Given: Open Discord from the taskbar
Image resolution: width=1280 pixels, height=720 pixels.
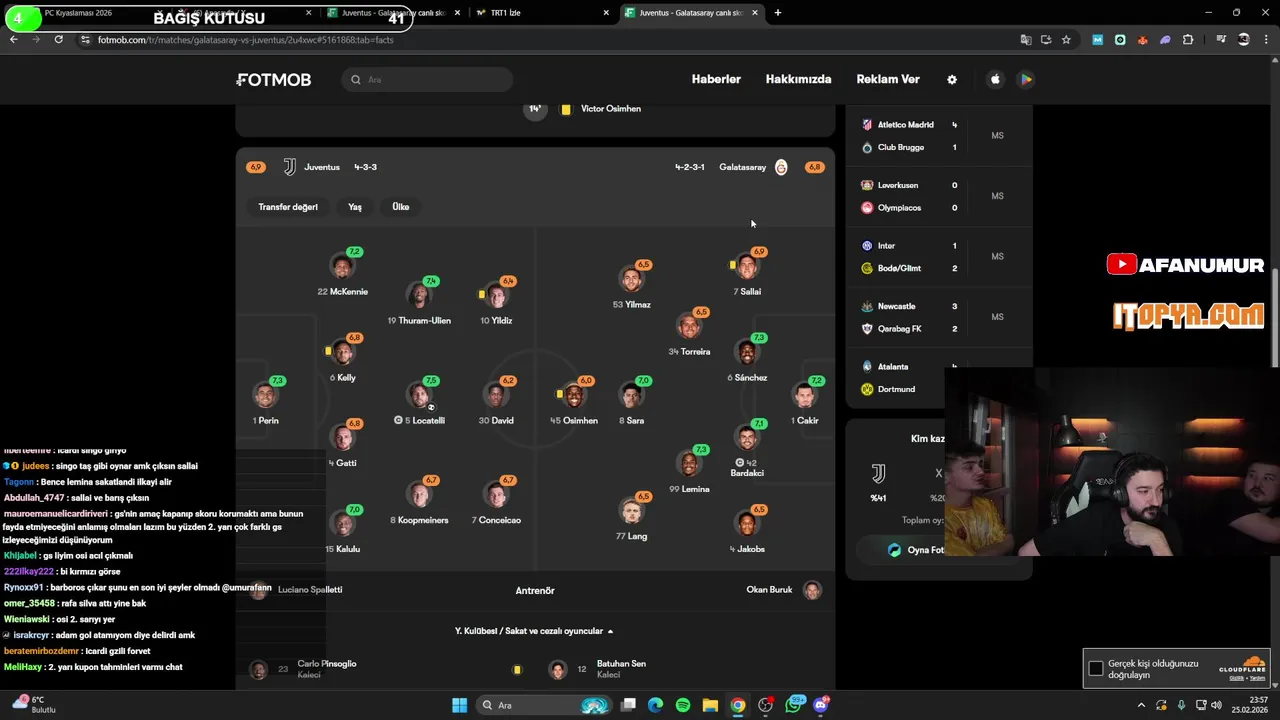Looking at the screenshot, I should 821,705.
